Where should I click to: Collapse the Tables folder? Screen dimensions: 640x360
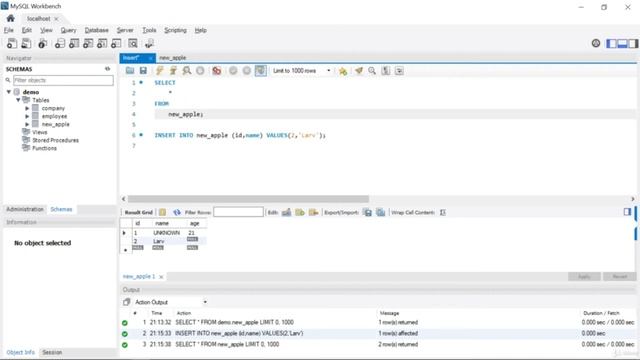point(18,100)
